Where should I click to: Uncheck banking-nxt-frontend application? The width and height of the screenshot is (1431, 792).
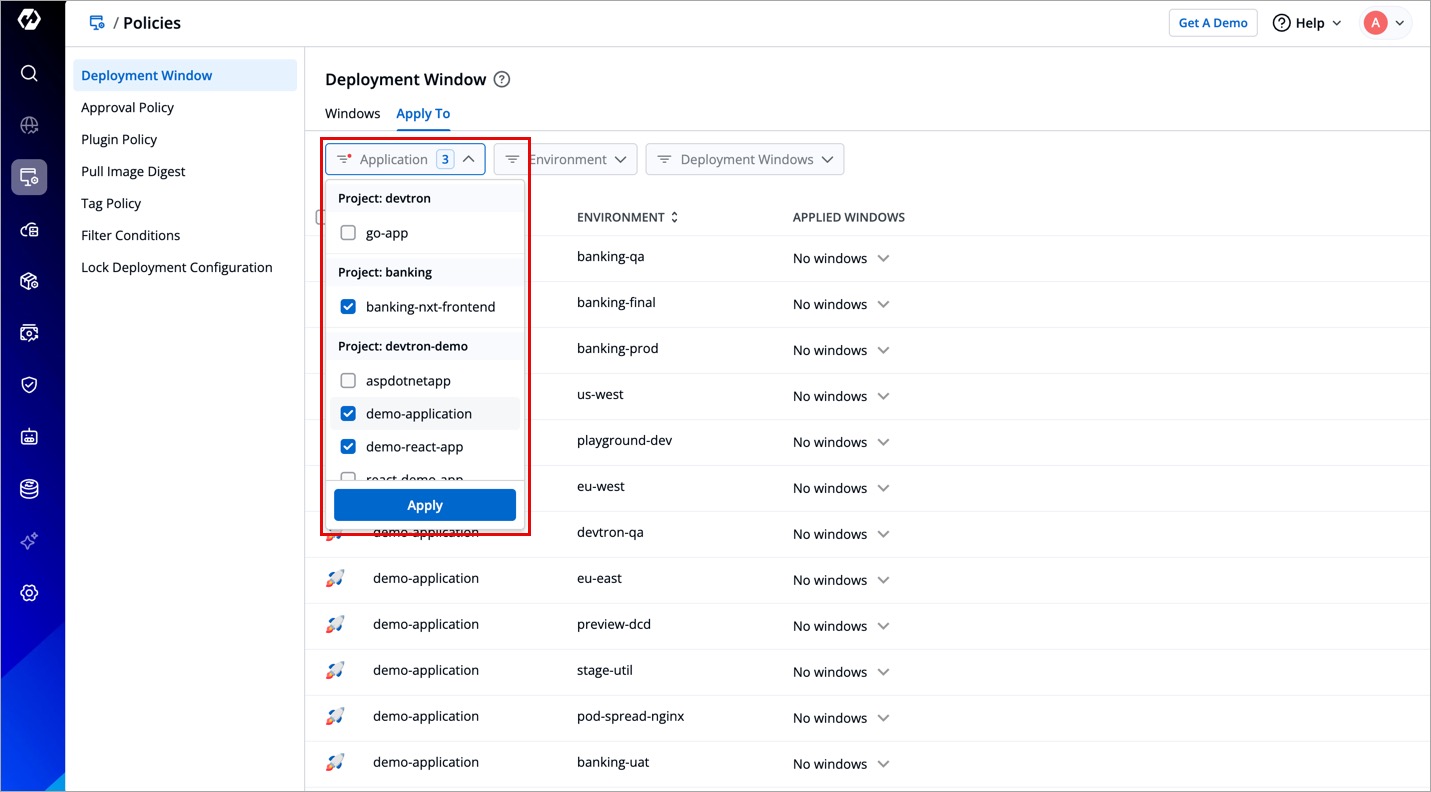(348, 307)
